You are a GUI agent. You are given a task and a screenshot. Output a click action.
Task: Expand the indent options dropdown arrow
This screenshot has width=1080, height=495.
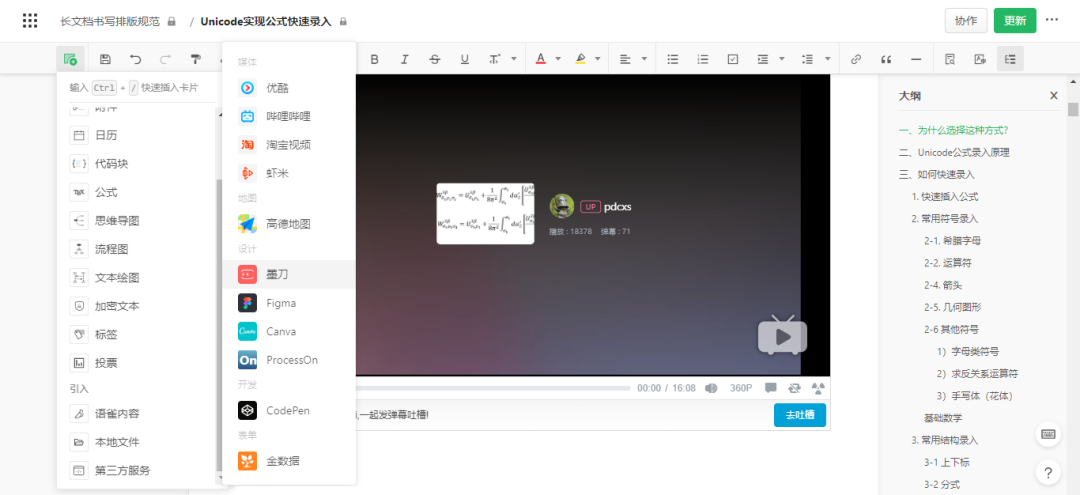(782, 59)
